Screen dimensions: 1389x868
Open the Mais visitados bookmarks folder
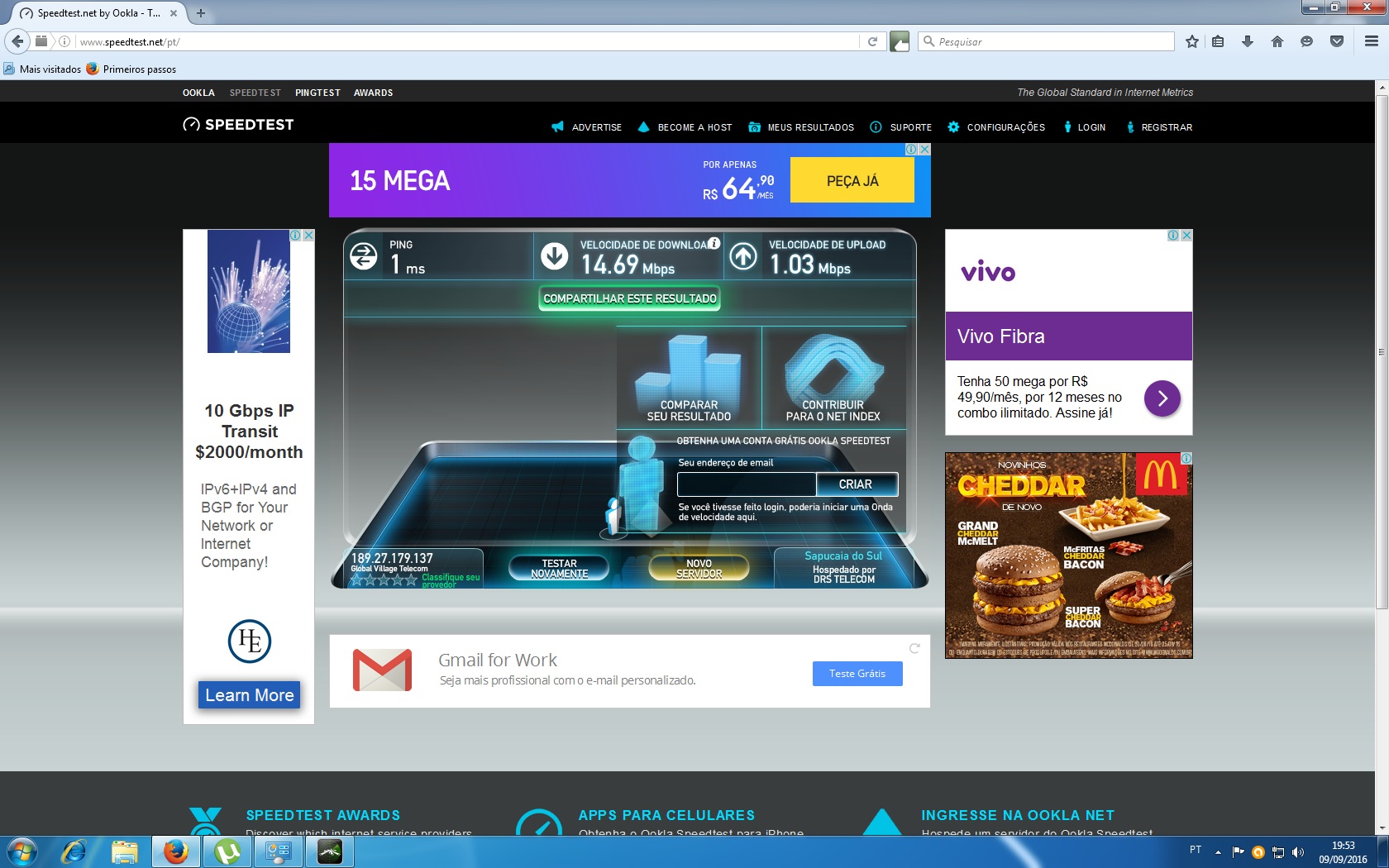coord(43,69)
